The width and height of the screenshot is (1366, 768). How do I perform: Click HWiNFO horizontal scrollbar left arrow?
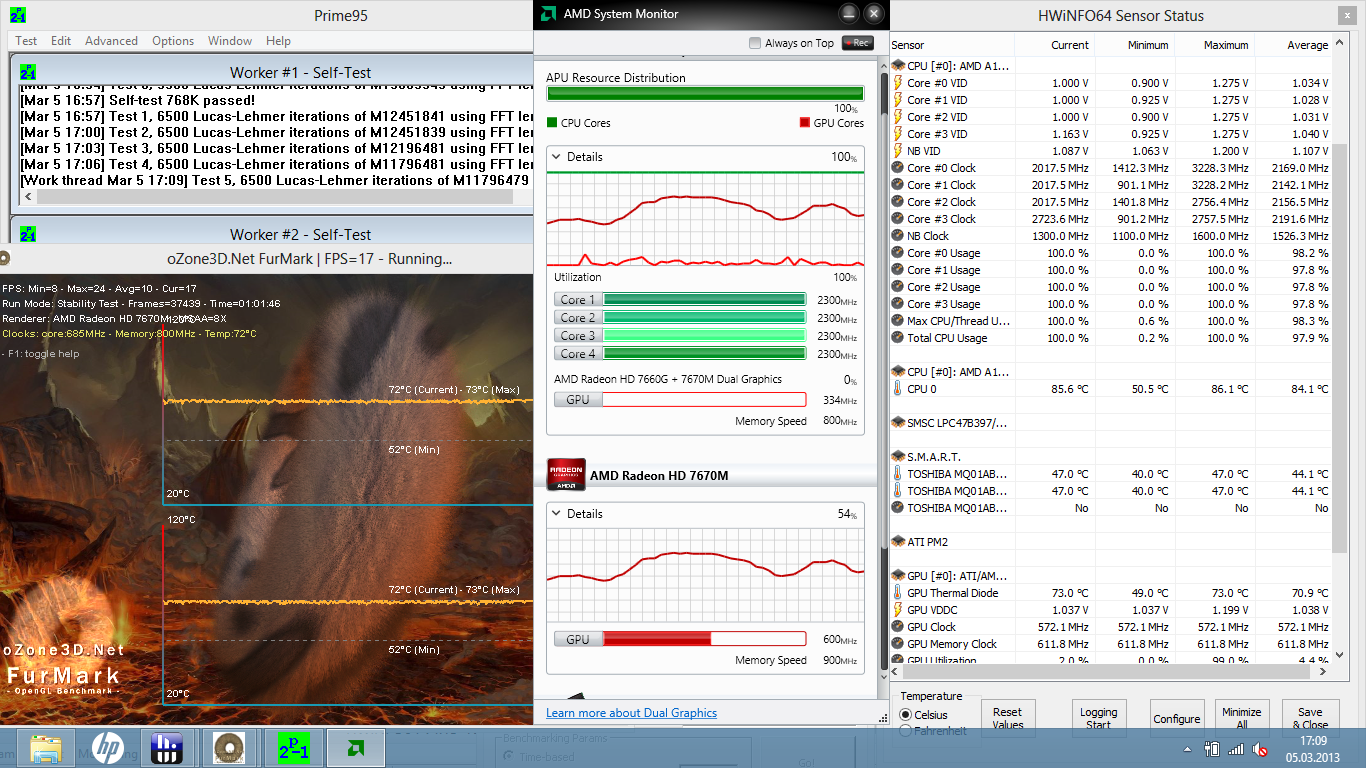(898, 671)
